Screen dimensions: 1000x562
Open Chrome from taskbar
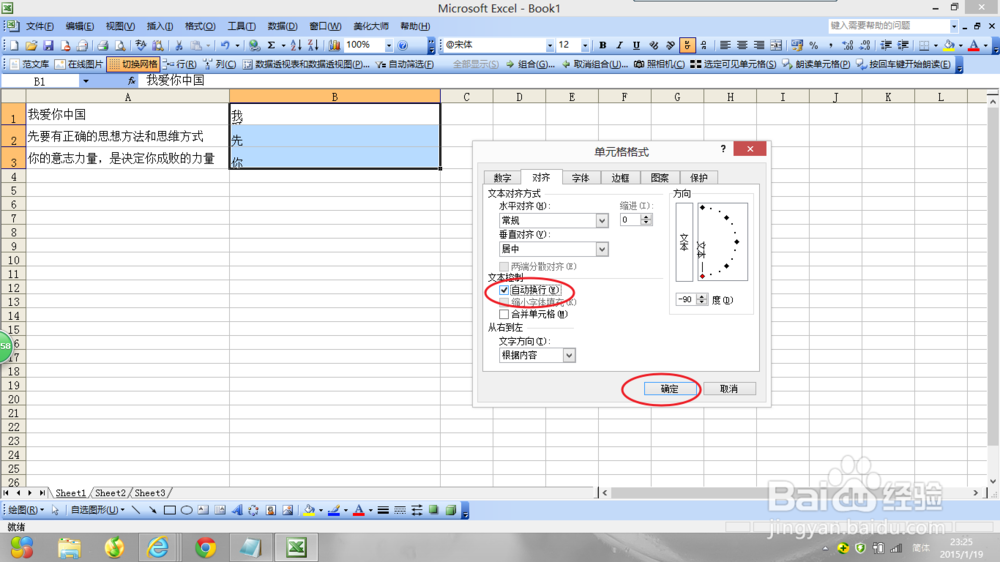tap(205, 547)
